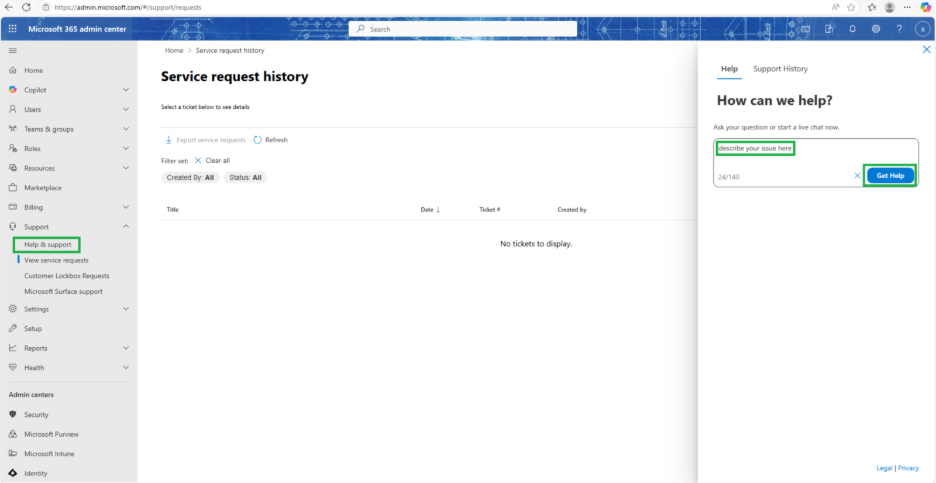Click the Get Help button
Image resolution: width=936 pixels, height=483 pixels.
tap(890, 176)
